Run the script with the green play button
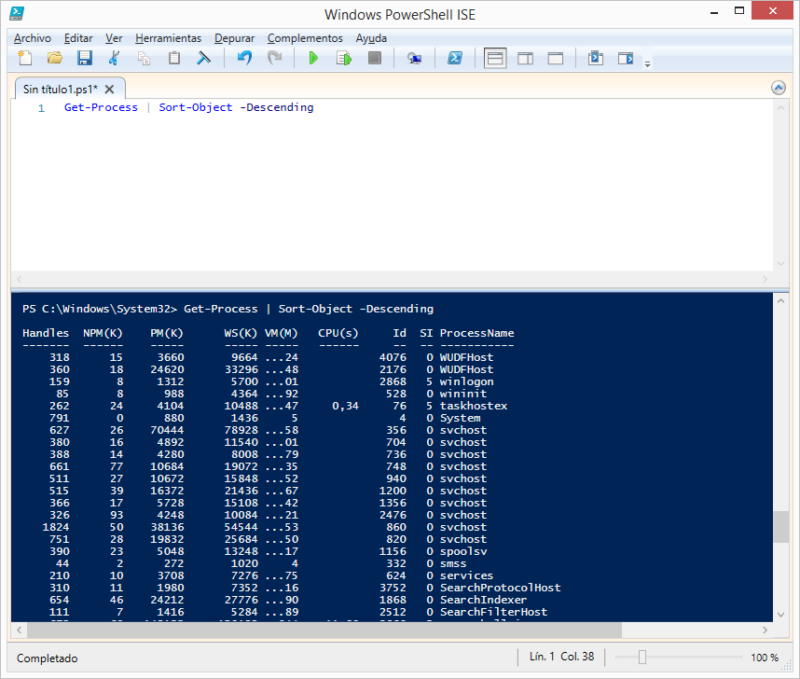This screenshot has height=679, width=800. click(x=313, y=58)
